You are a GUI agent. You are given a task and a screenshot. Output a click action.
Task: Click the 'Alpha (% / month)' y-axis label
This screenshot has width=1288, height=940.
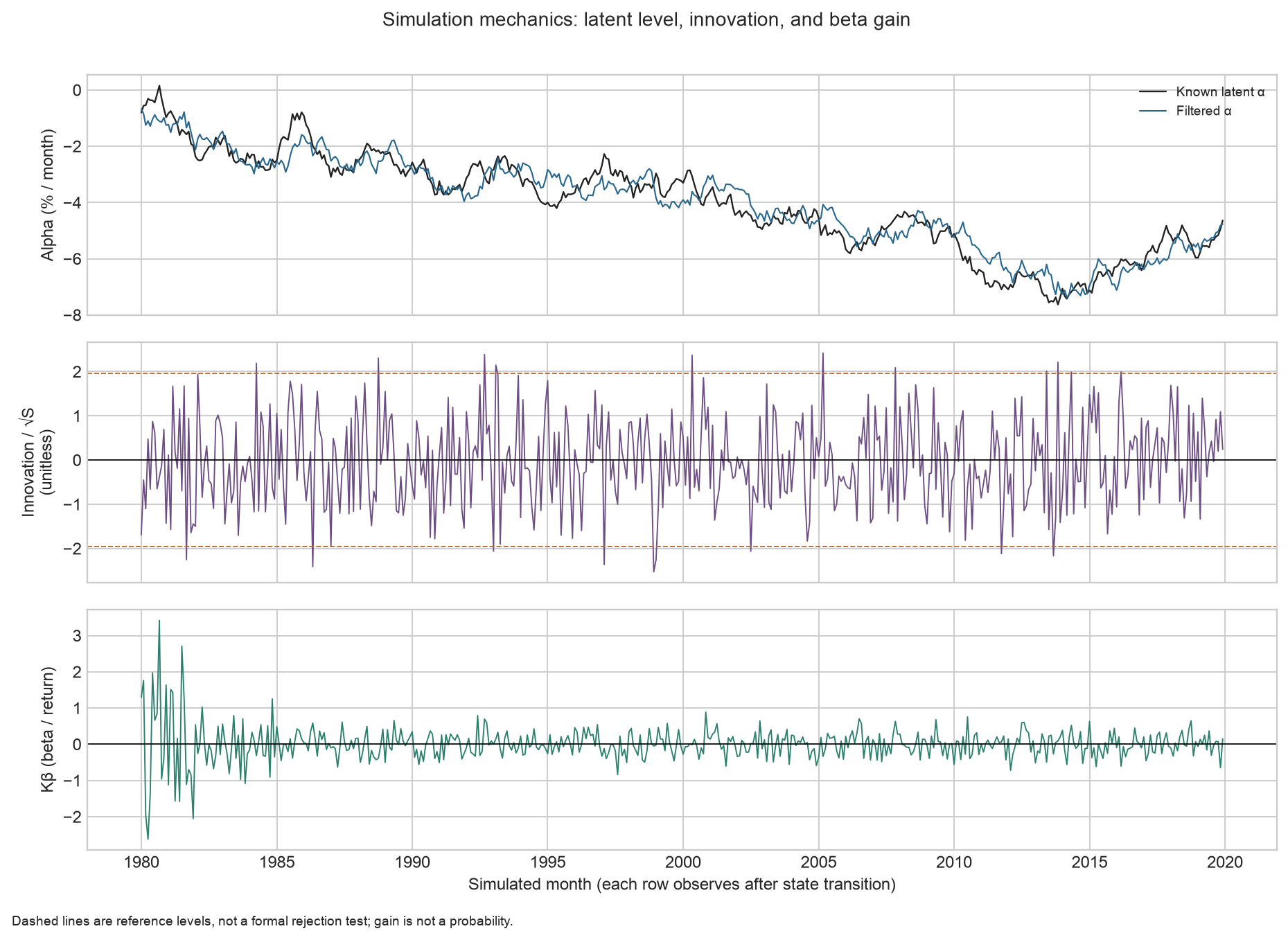pyautogui.click(x=48, y=195)
